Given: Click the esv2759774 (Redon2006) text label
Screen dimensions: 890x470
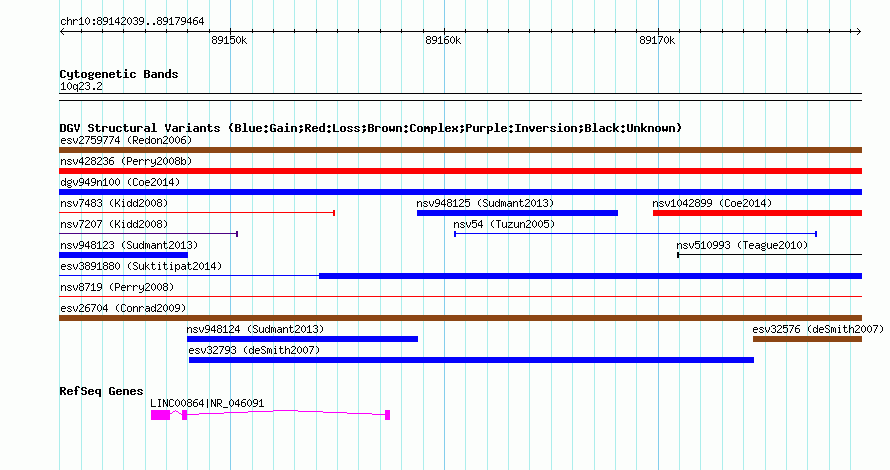Looking at the screenshot, I should click(x=126, y=140).
